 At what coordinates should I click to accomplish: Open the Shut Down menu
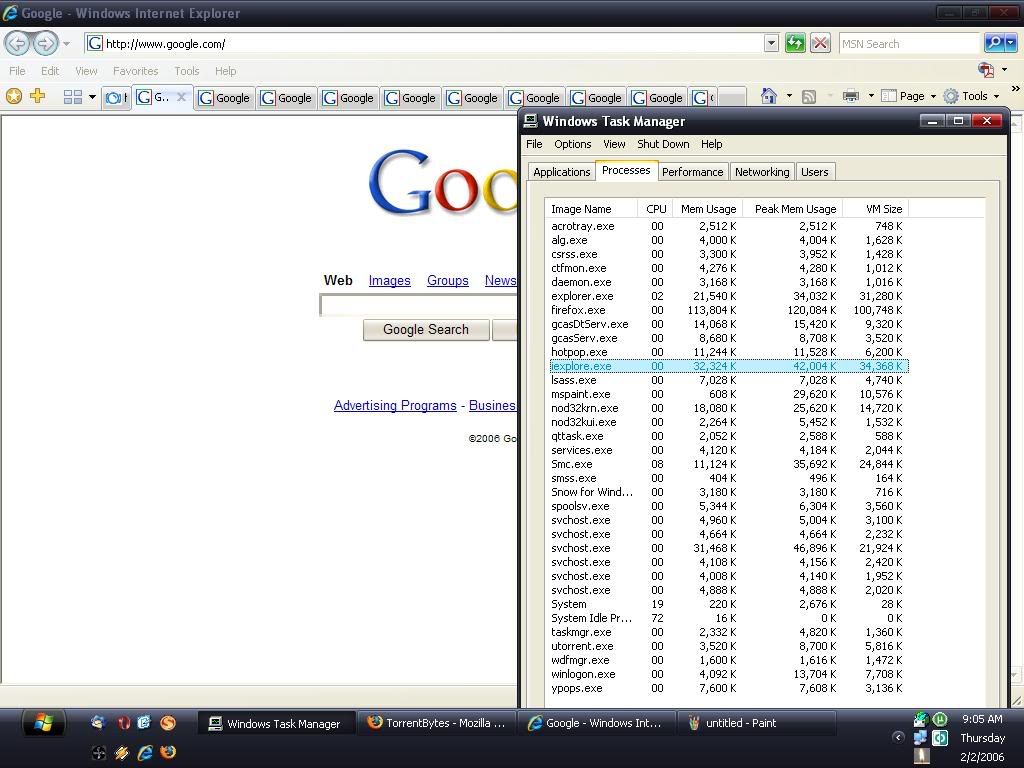click(663, 144)
